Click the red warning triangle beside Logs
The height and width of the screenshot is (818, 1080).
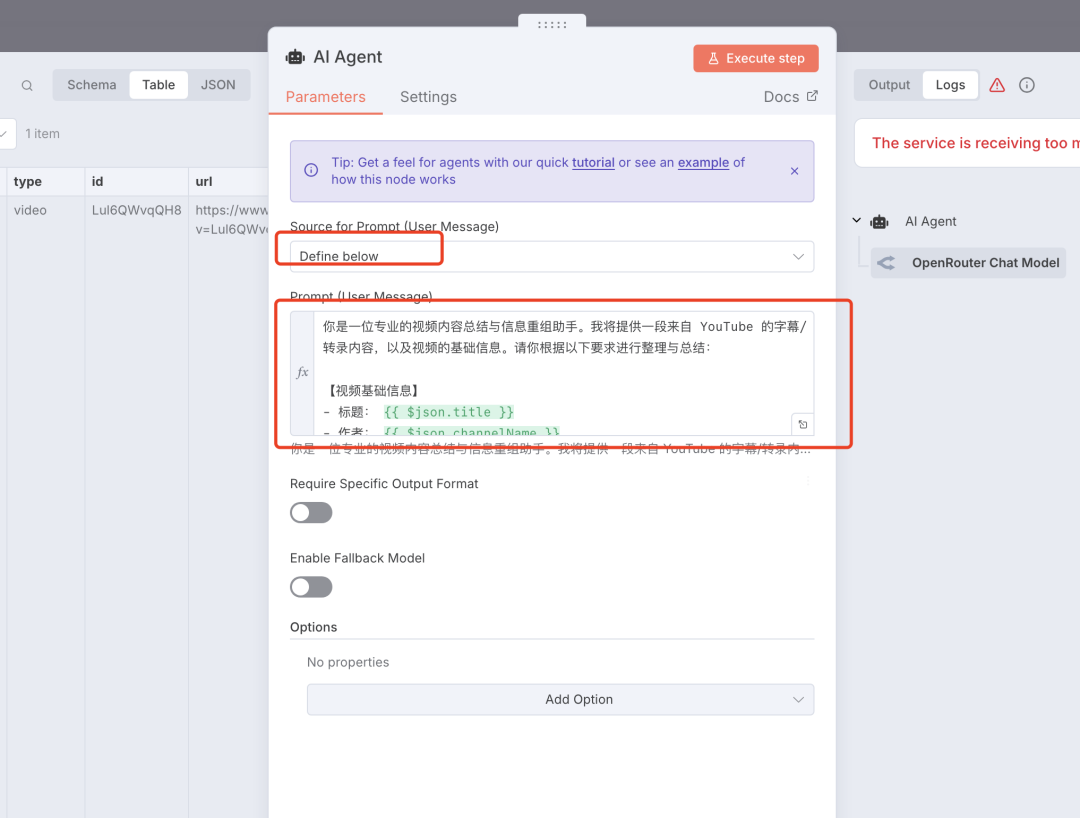click(x=996, y=85)
